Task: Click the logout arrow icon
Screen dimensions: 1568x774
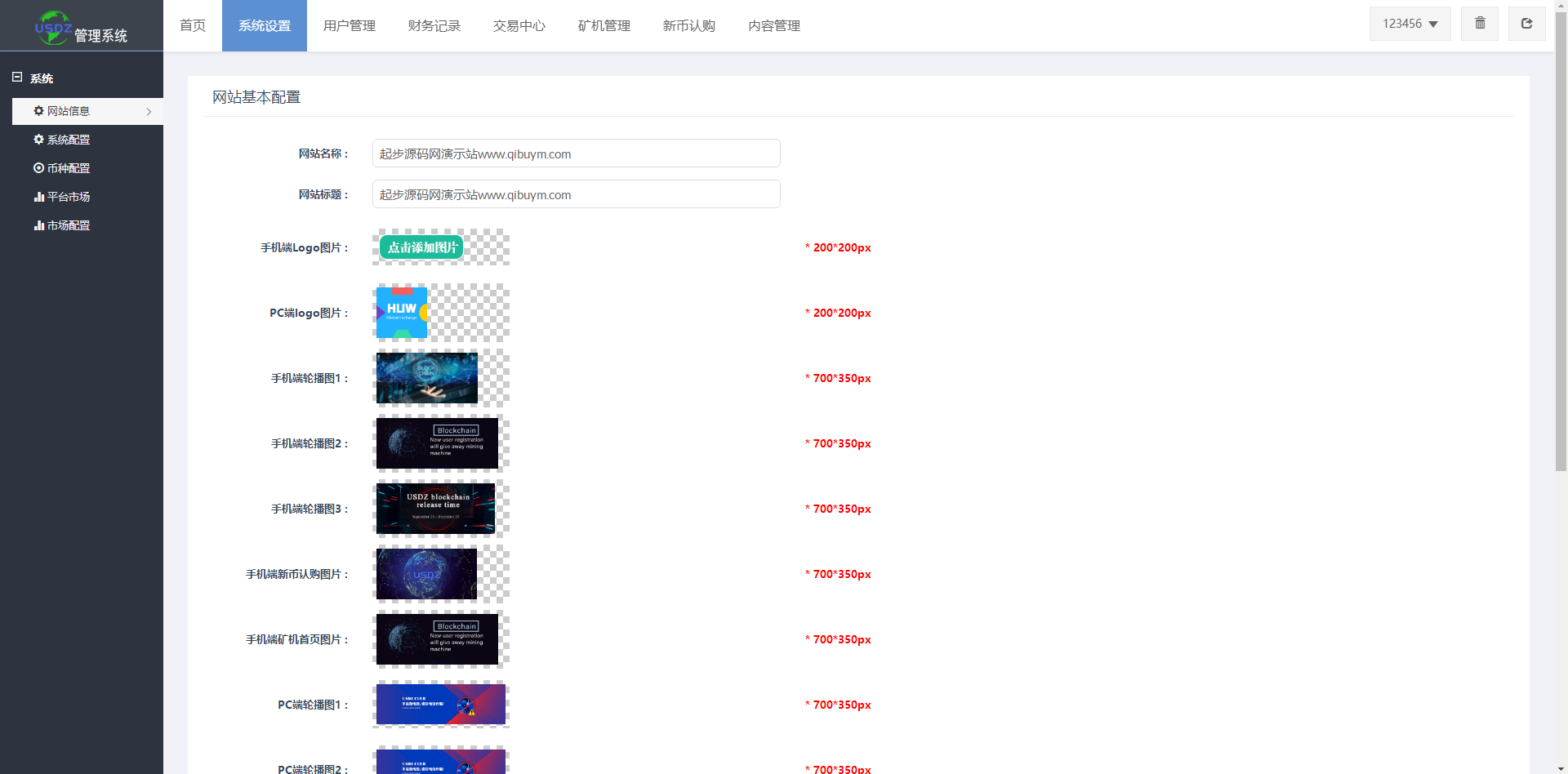Action: point(1526,24)
